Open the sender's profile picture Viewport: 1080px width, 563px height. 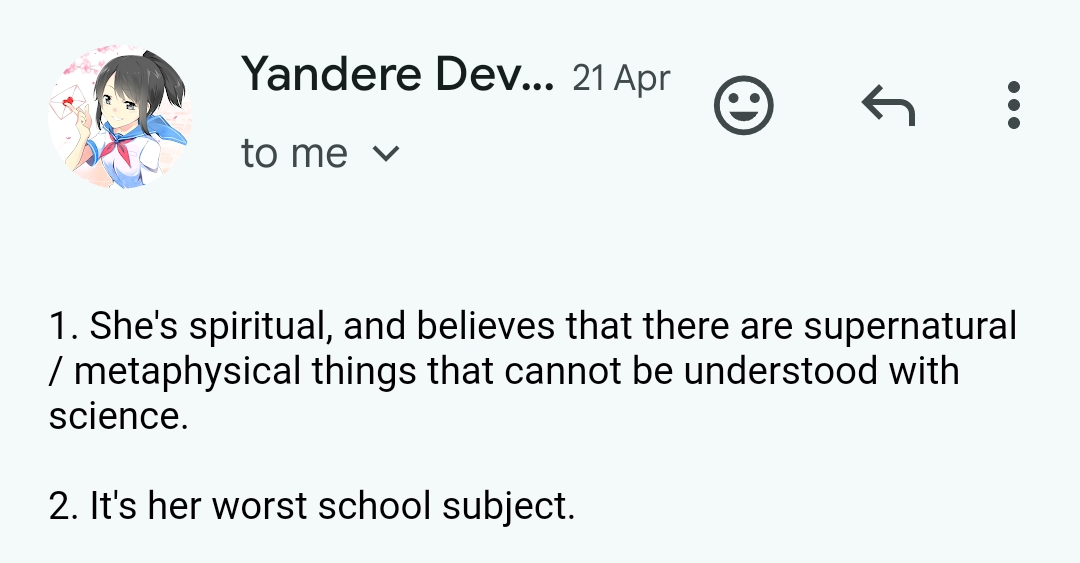coord(120,117)
